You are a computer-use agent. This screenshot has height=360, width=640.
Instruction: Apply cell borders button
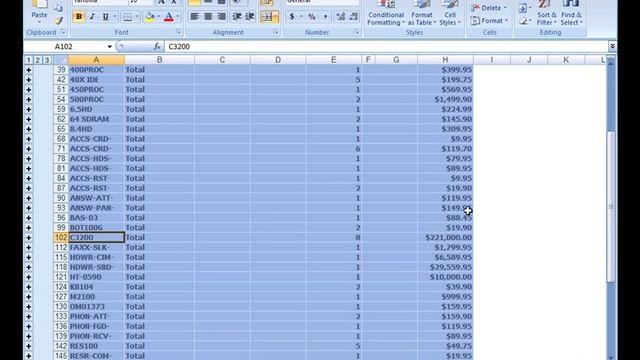128,17
